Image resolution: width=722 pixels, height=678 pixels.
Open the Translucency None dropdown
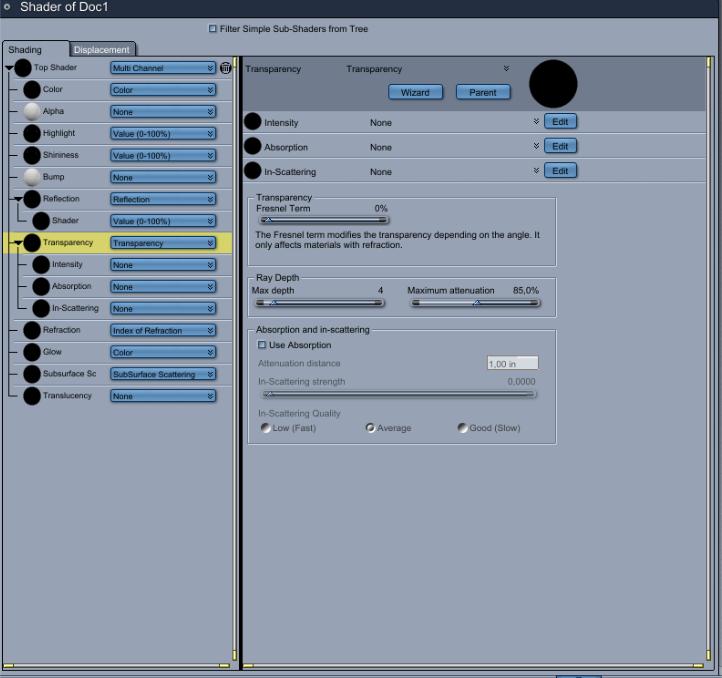(163, 396)
